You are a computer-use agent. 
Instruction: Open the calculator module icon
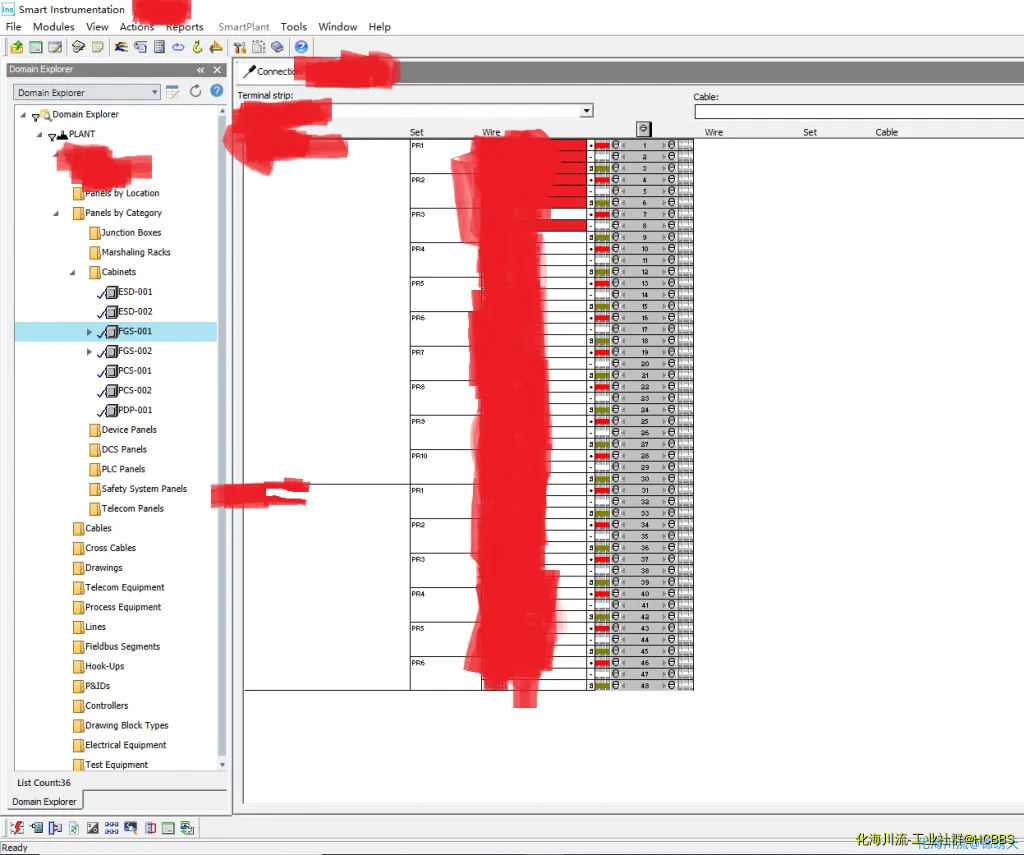pyautogui.click(x=159, y=47)
